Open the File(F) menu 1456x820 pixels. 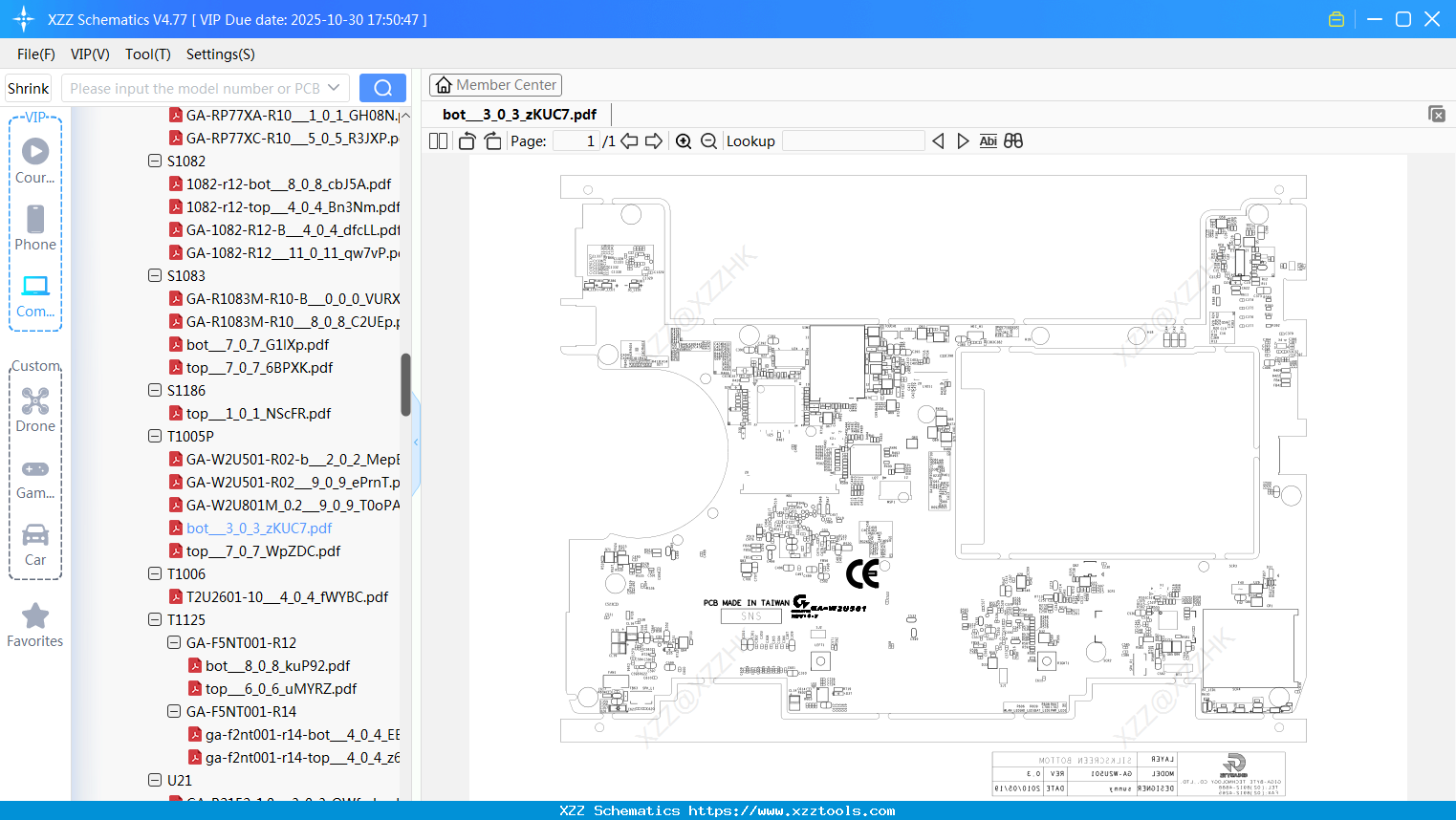[36, 54]
